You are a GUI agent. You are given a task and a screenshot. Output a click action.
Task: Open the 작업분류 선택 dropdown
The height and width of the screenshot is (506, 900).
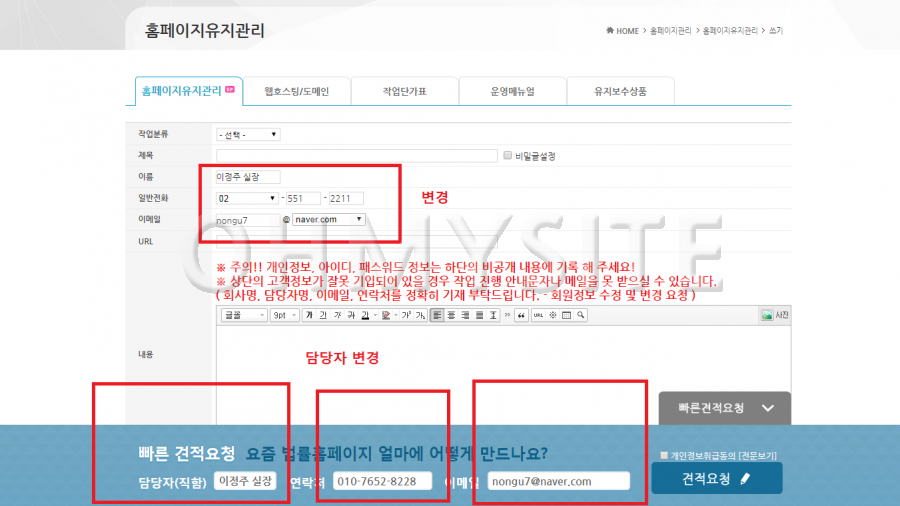coord(248,134)
